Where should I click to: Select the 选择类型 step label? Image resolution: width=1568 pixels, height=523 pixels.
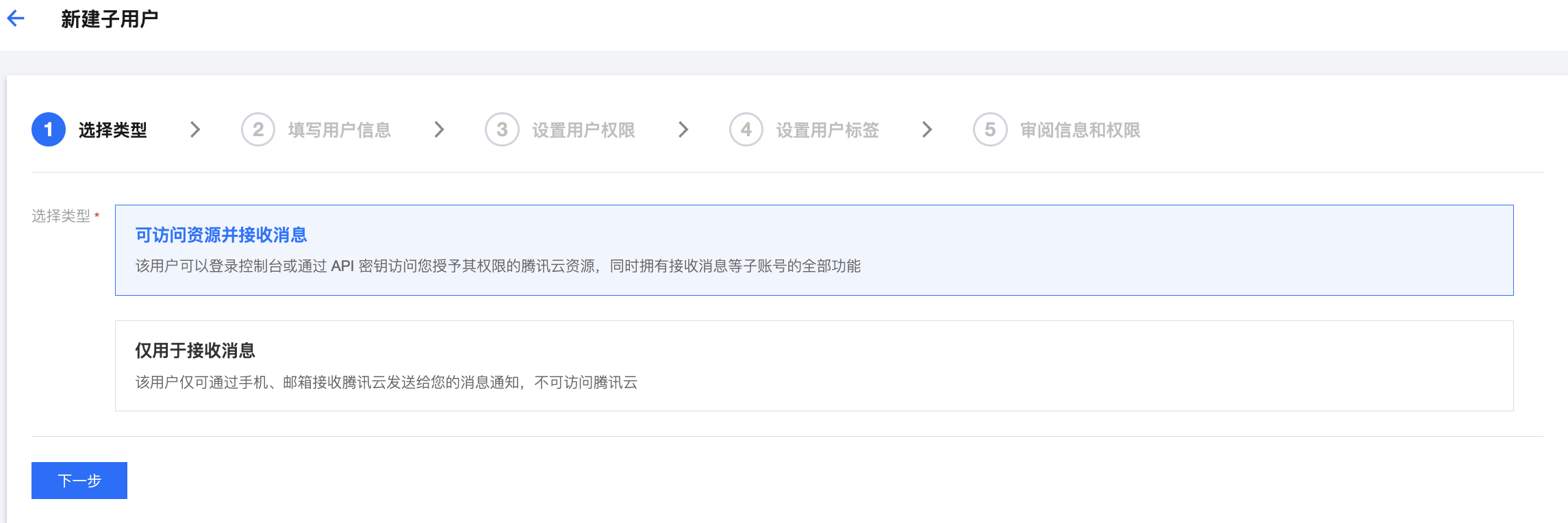point(113,130)
